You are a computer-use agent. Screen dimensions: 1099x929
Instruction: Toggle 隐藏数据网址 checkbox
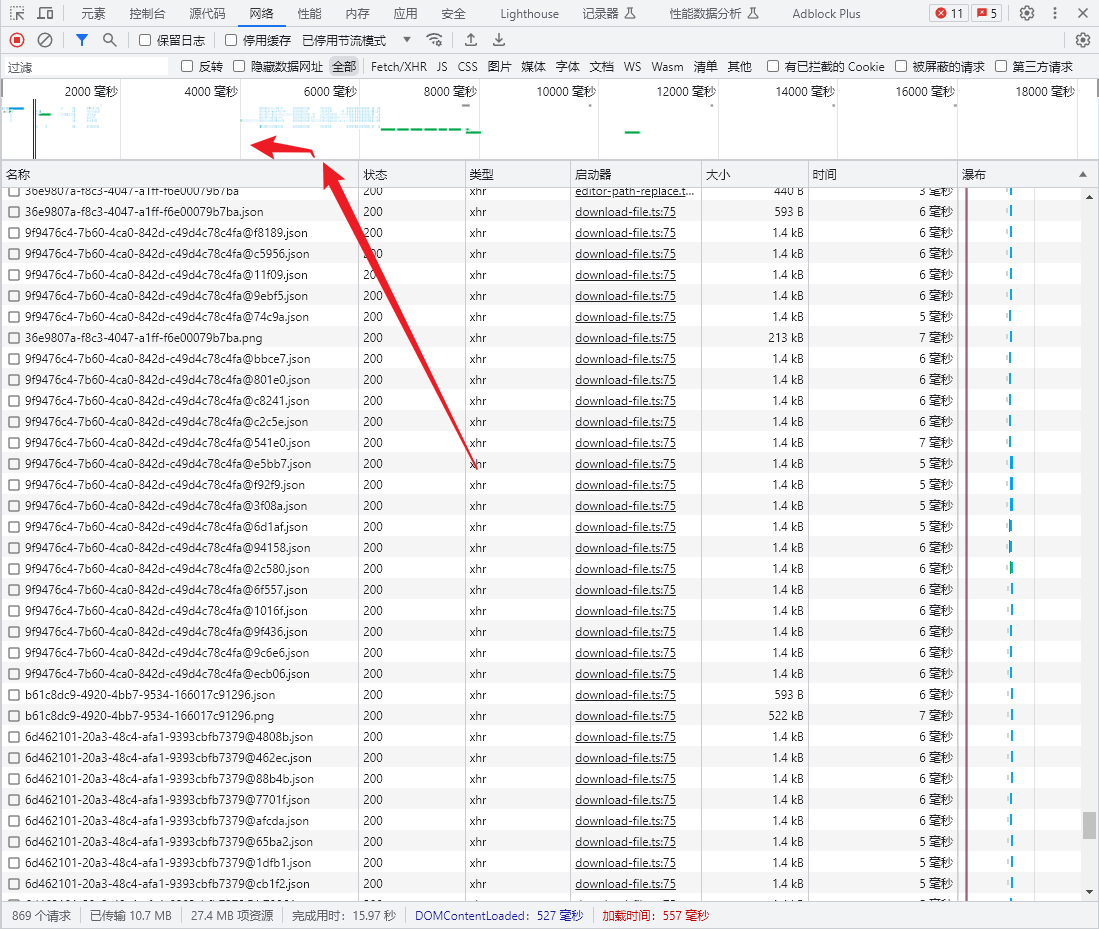(239, 66)
